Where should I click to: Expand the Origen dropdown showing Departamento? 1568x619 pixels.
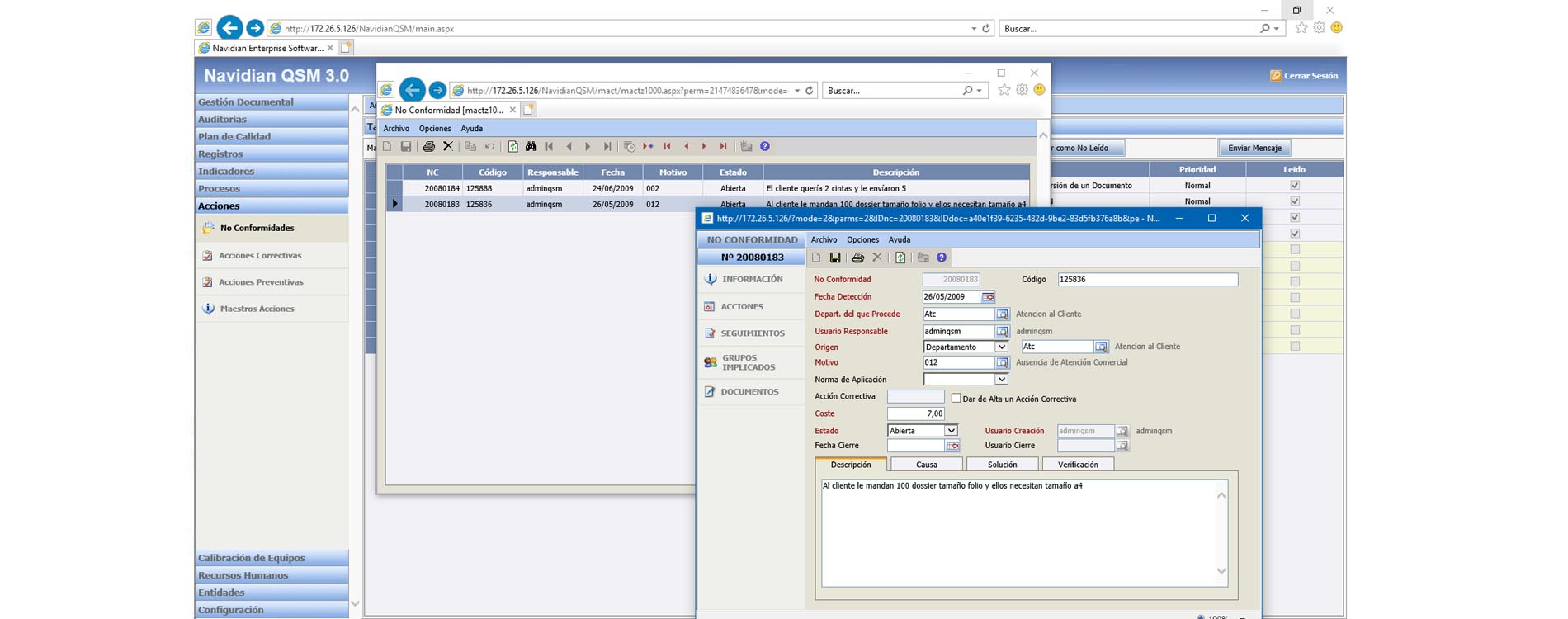click(1001, 347)
